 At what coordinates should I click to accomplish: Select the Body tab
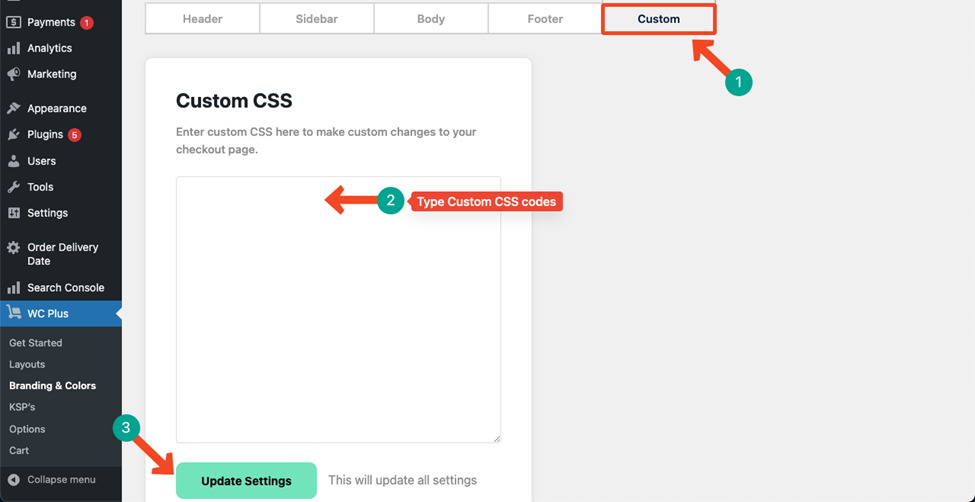[431, 19]
